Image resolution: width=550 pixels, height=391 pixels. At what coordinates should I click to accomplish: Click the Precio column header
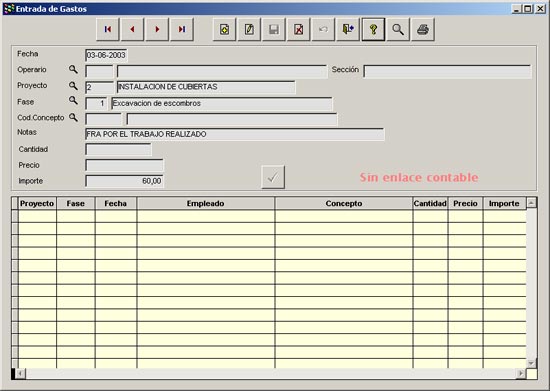tap(465, 203)
